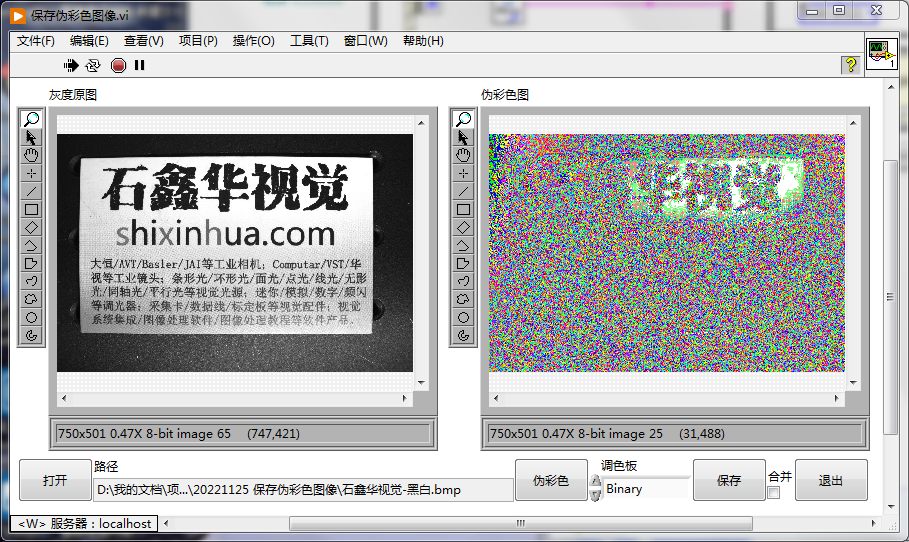
Task: Select Line tool in grayscale image palette
Action: pos(31,191)
